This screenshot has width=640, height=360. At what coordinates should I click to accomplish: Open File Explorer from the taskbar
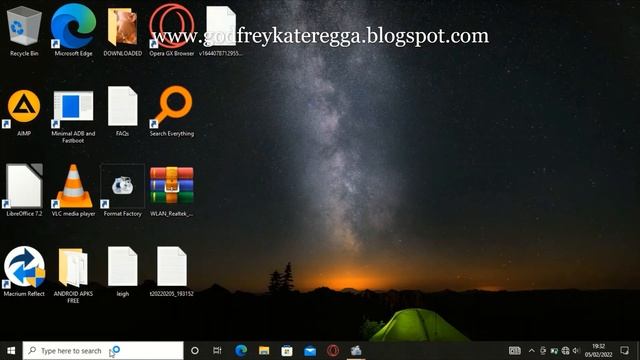[264, 351]
